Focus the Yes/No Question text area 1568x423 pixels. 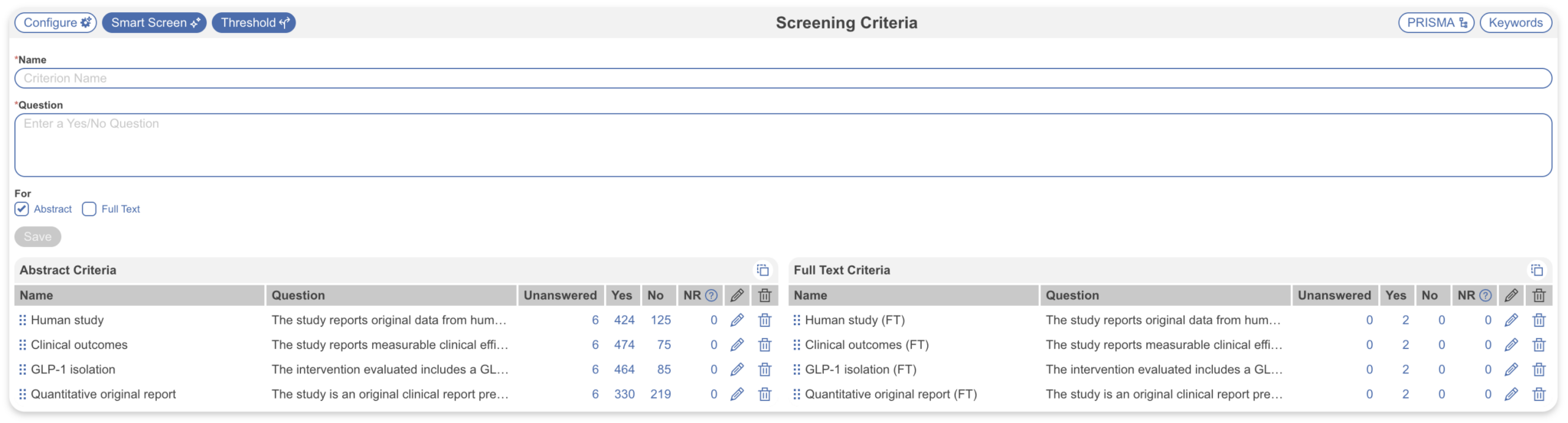pos(783,145)
